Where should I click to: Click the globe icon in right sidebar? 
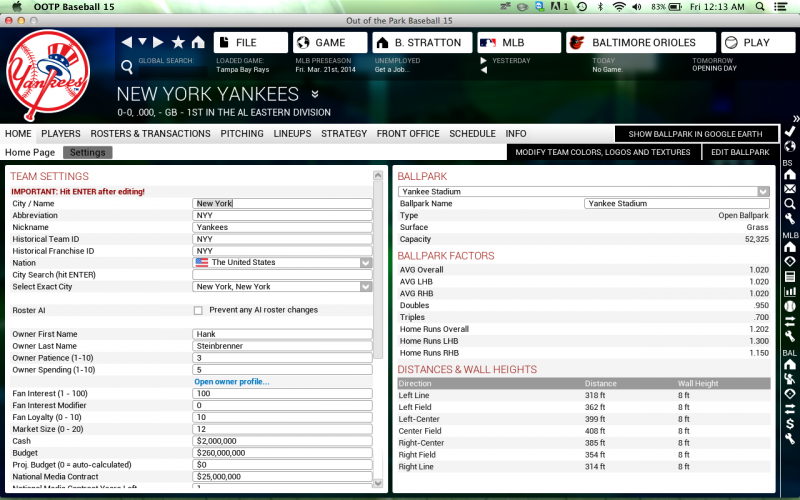coord(789,147)
